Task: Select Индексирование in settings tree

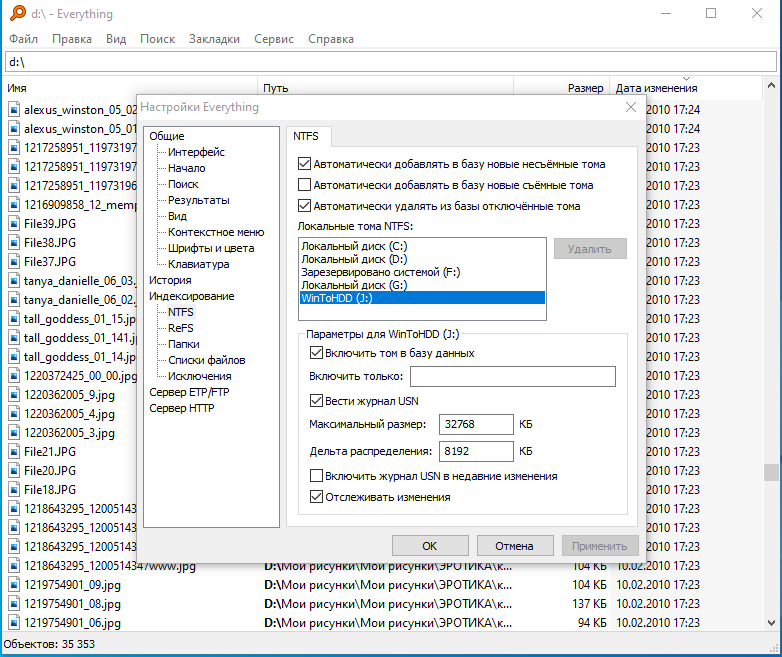Action: pos(192,296)
